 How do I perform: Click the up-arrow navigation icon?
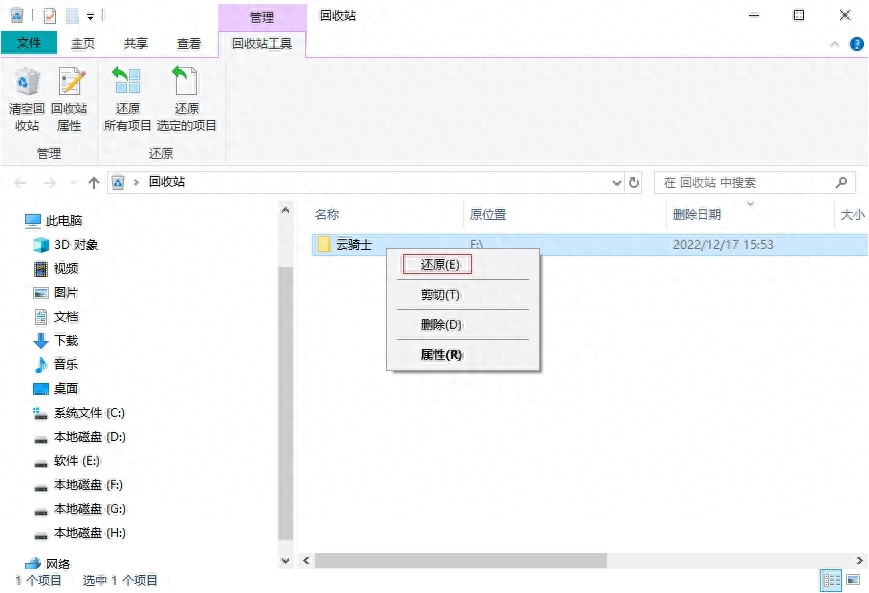click(x=93, y=182)
